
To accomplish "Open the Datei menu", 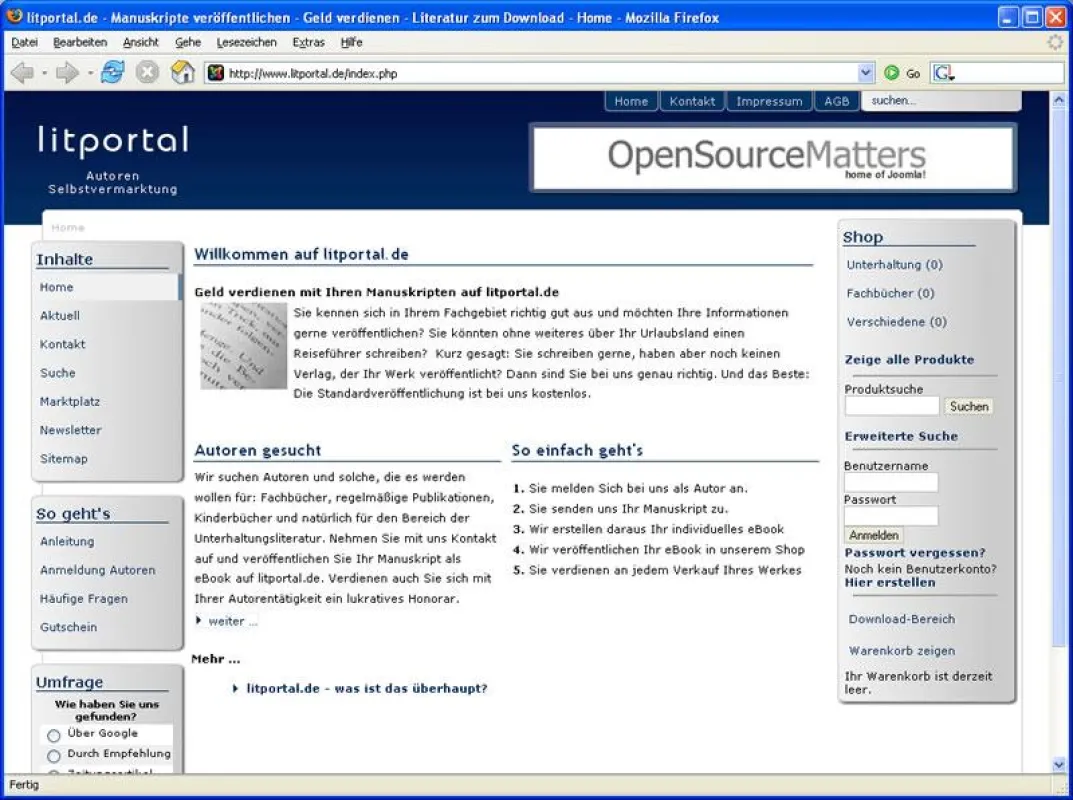I will point(25,42).
